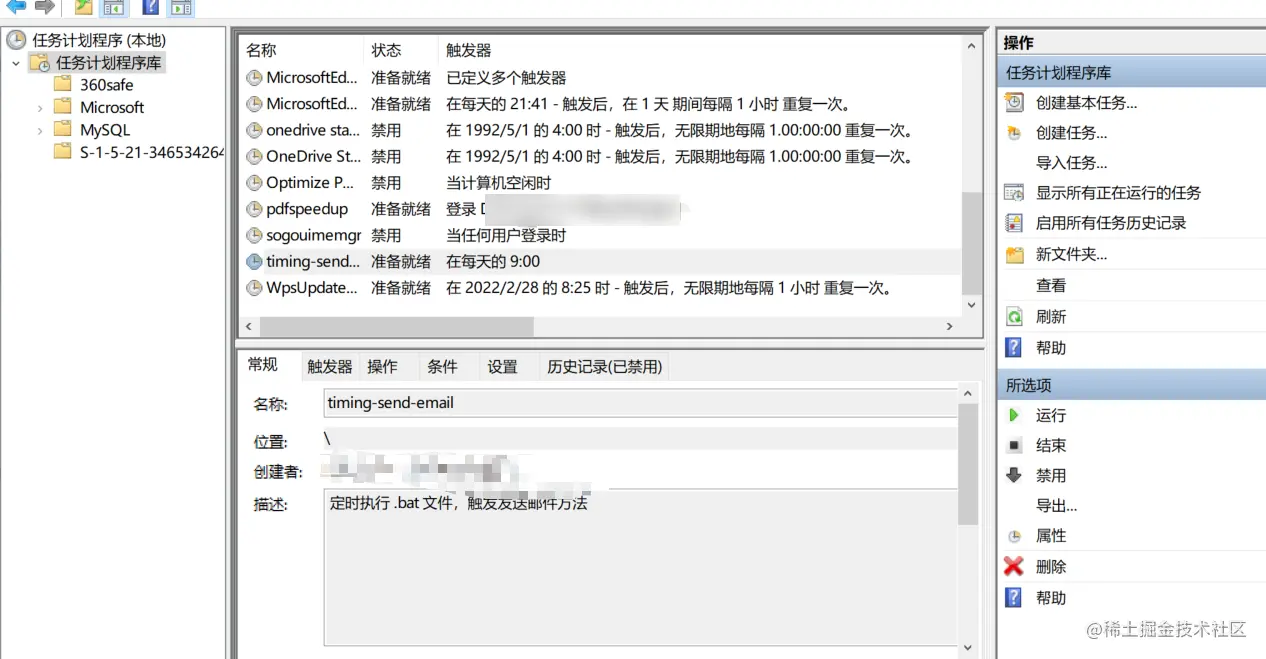Viewport: 1266px width, 659px height.
Task: Click the red X 删除 icon
Action: click(1014, 566)
